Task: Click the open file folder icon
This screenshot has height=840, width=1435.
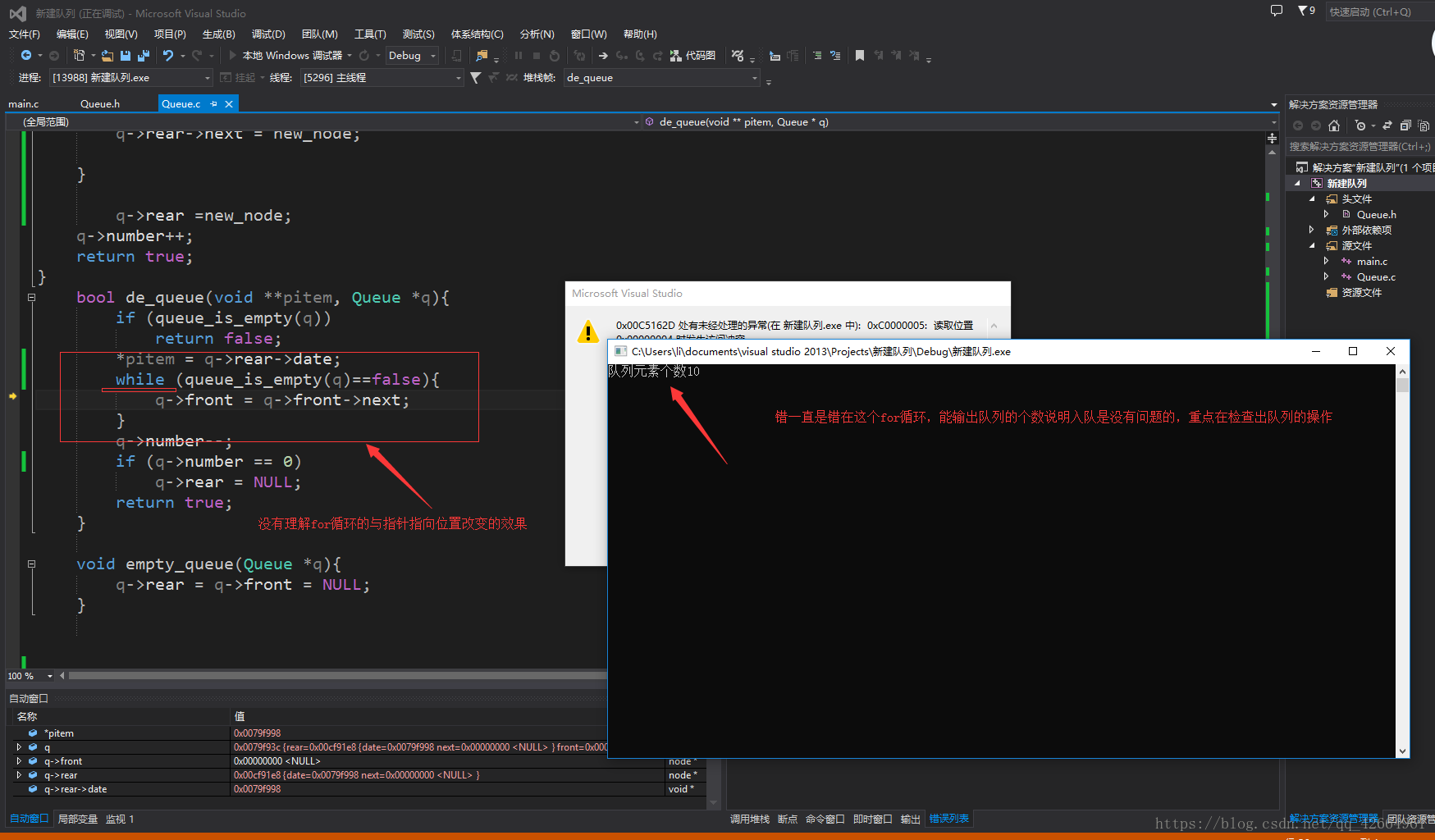Action: point(107,55)
